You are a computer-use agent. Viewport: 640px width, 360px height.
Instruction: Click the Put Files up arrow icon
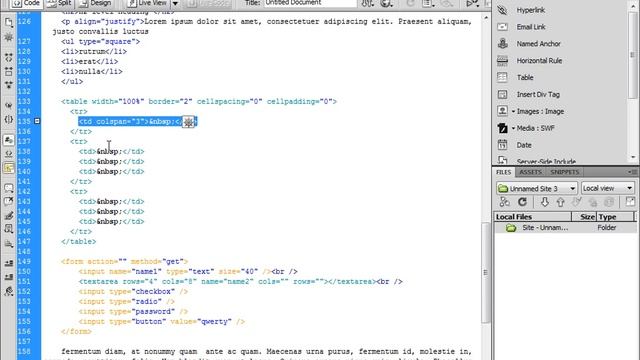560,202
